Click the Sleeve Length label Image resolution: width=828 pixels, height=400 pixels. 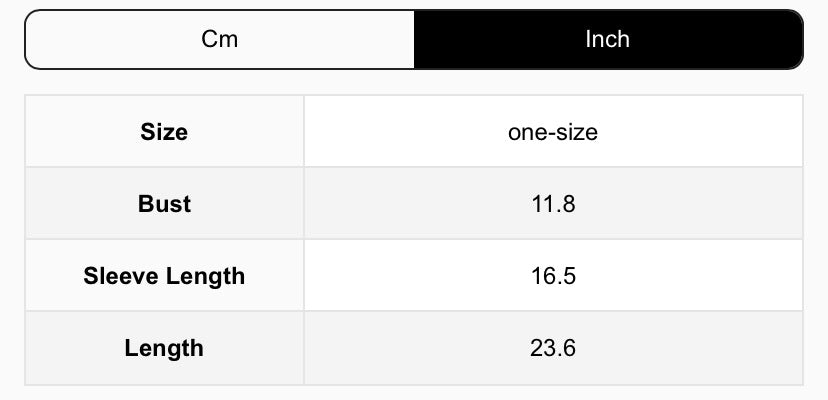tap(164, 276)
